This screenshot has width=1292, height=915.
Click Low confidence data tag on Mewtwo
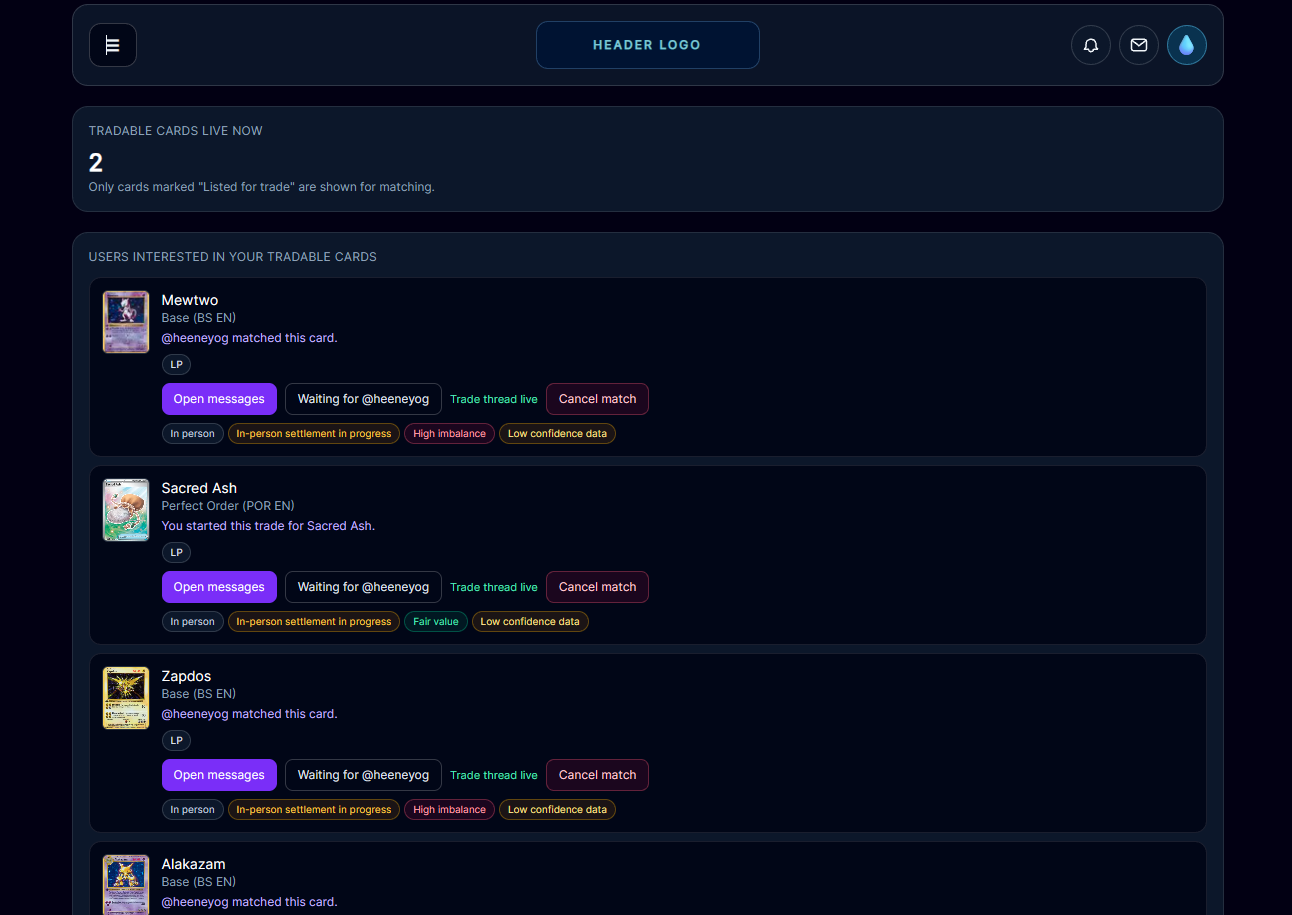click(557, 434)
